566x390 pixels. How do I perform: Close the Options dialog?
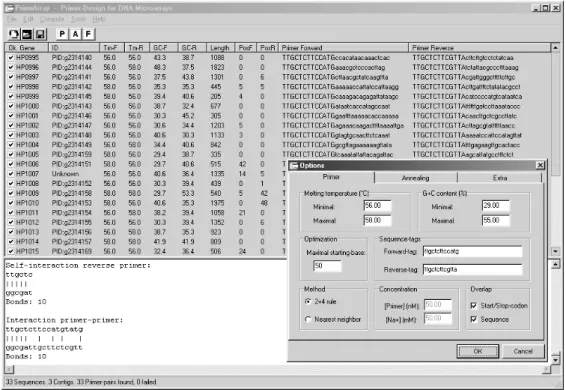point(540,165)
